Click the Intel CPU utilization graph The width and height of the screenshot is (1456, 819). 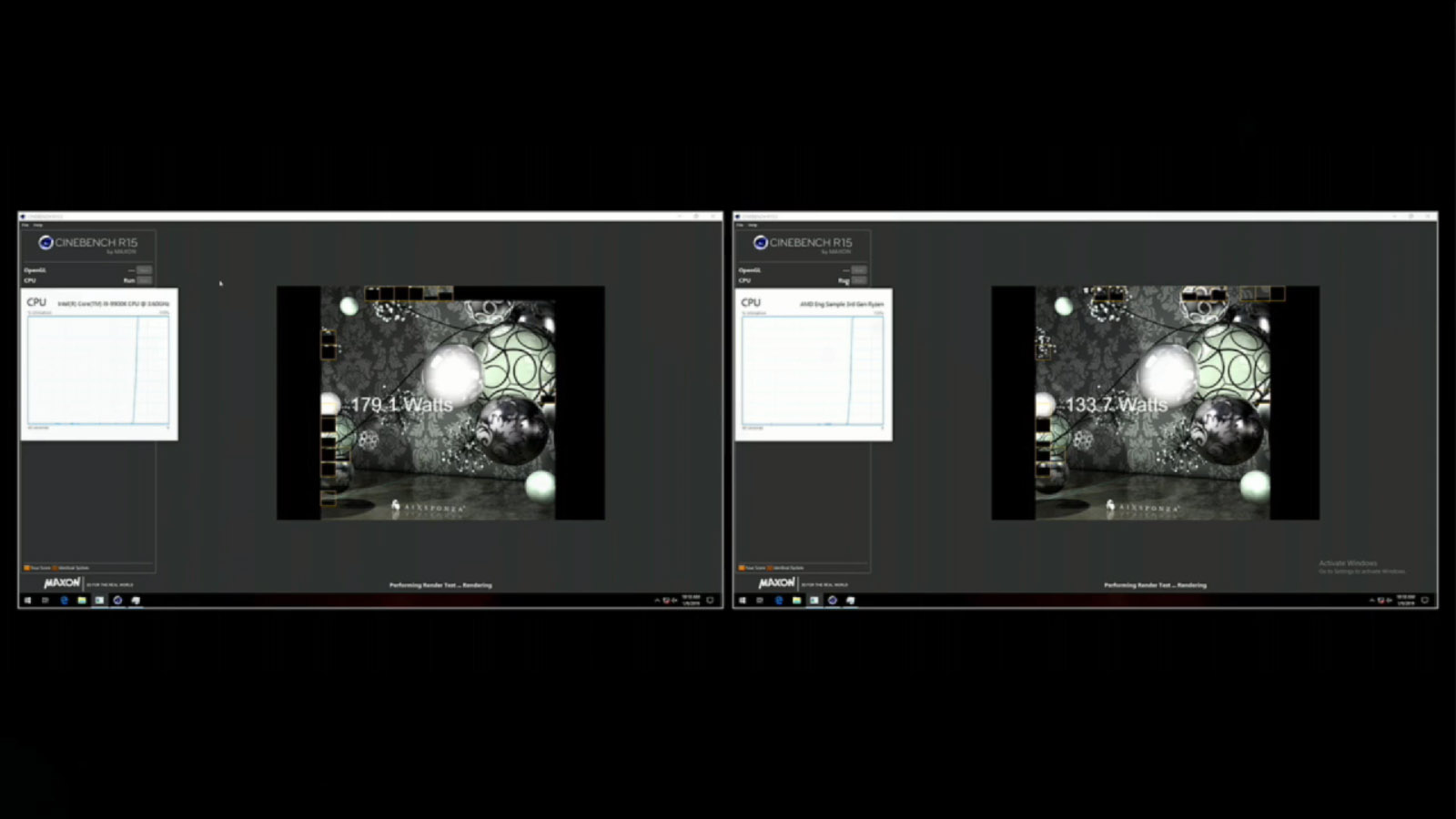(98, 369)
